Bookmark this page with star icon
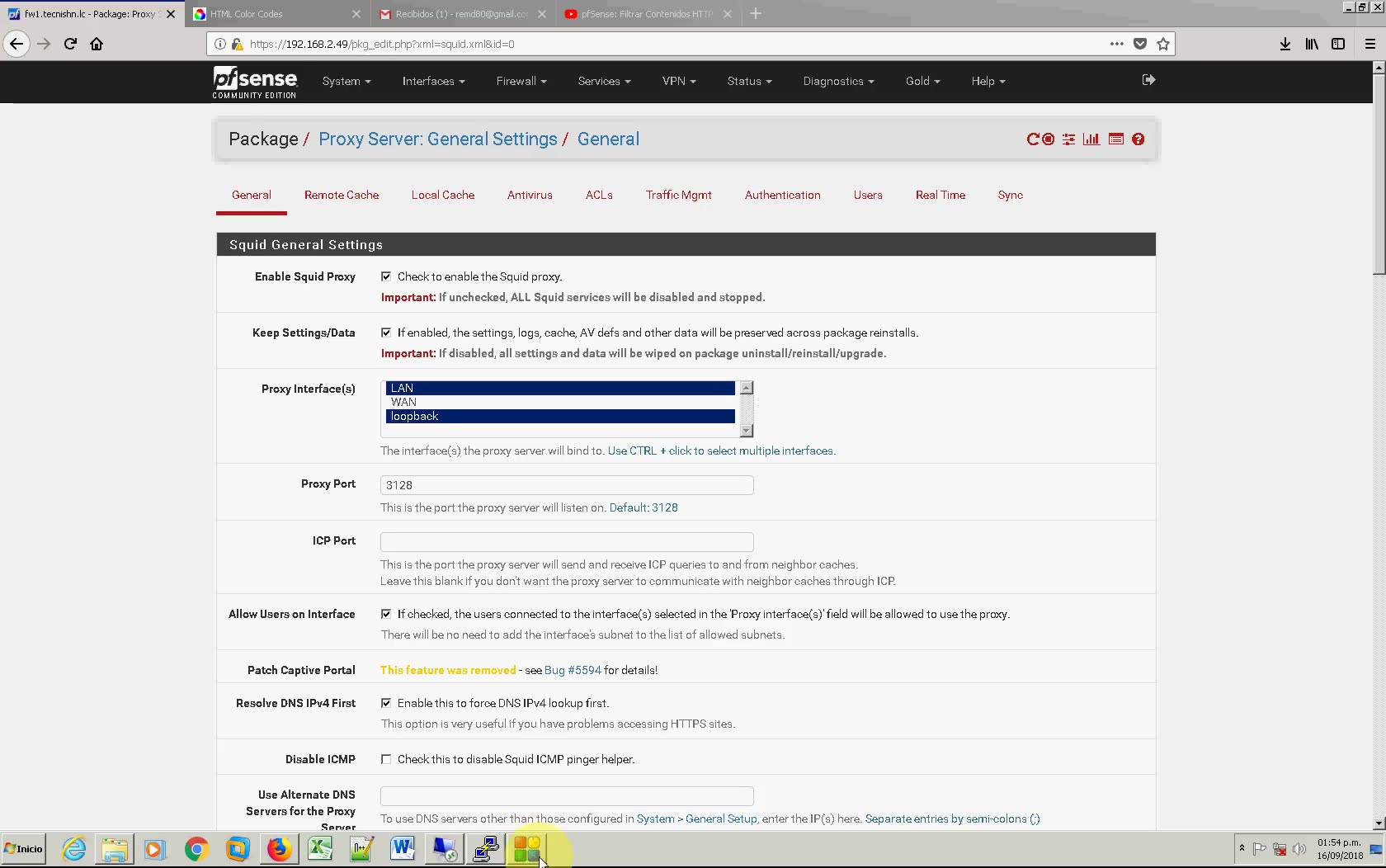This screenshot has height=868, width=1386. coord(1163,44)
